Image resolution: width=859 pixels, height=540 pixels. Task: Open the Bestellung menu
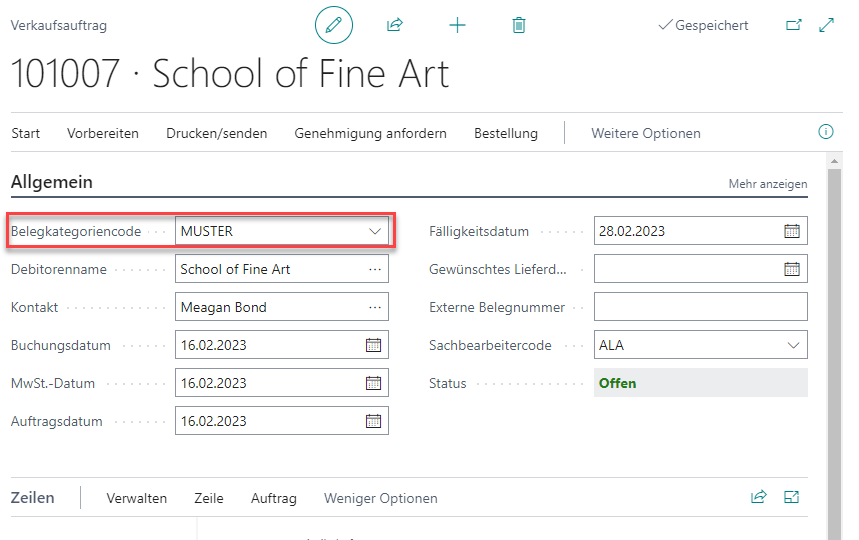pyautogui.click(x=506, y=133)
